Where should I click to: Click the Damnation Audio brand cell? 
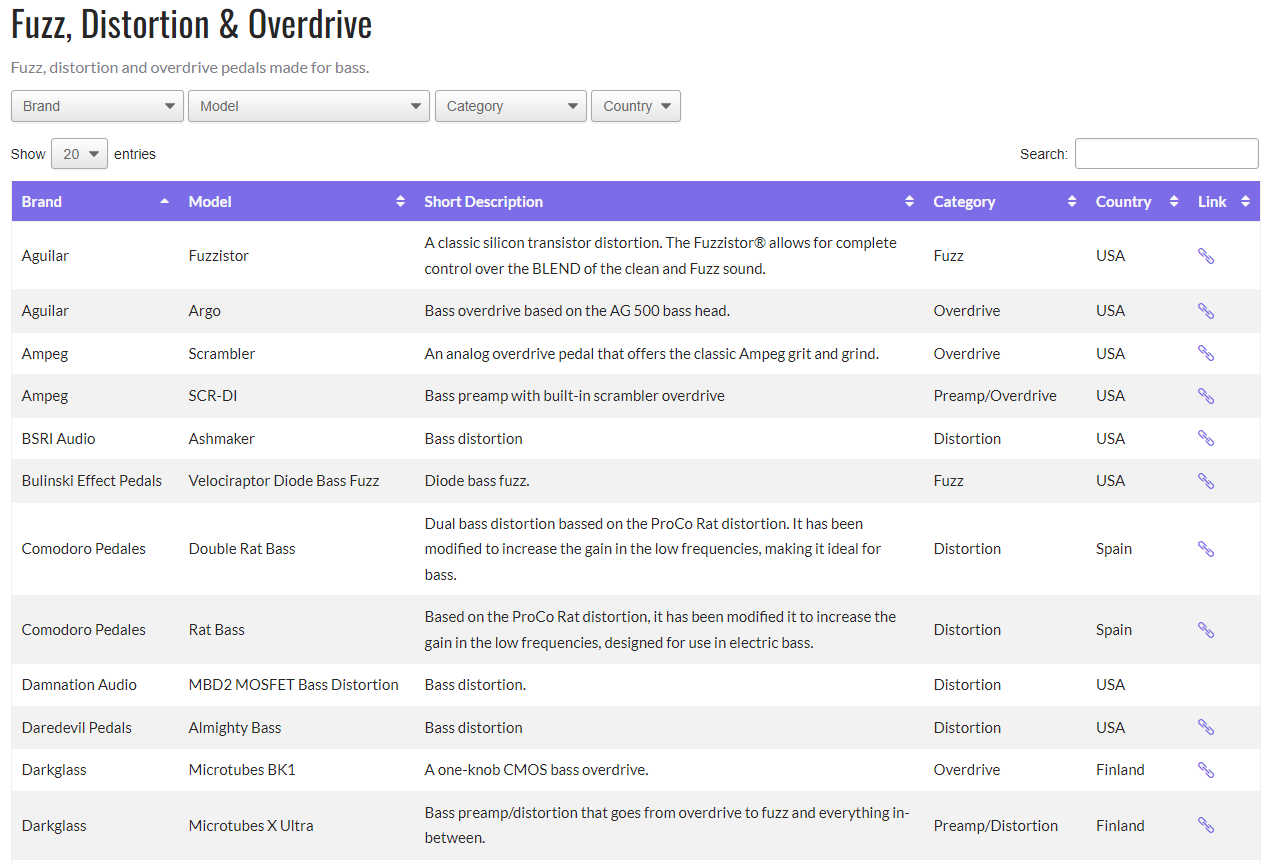(79, 685)
